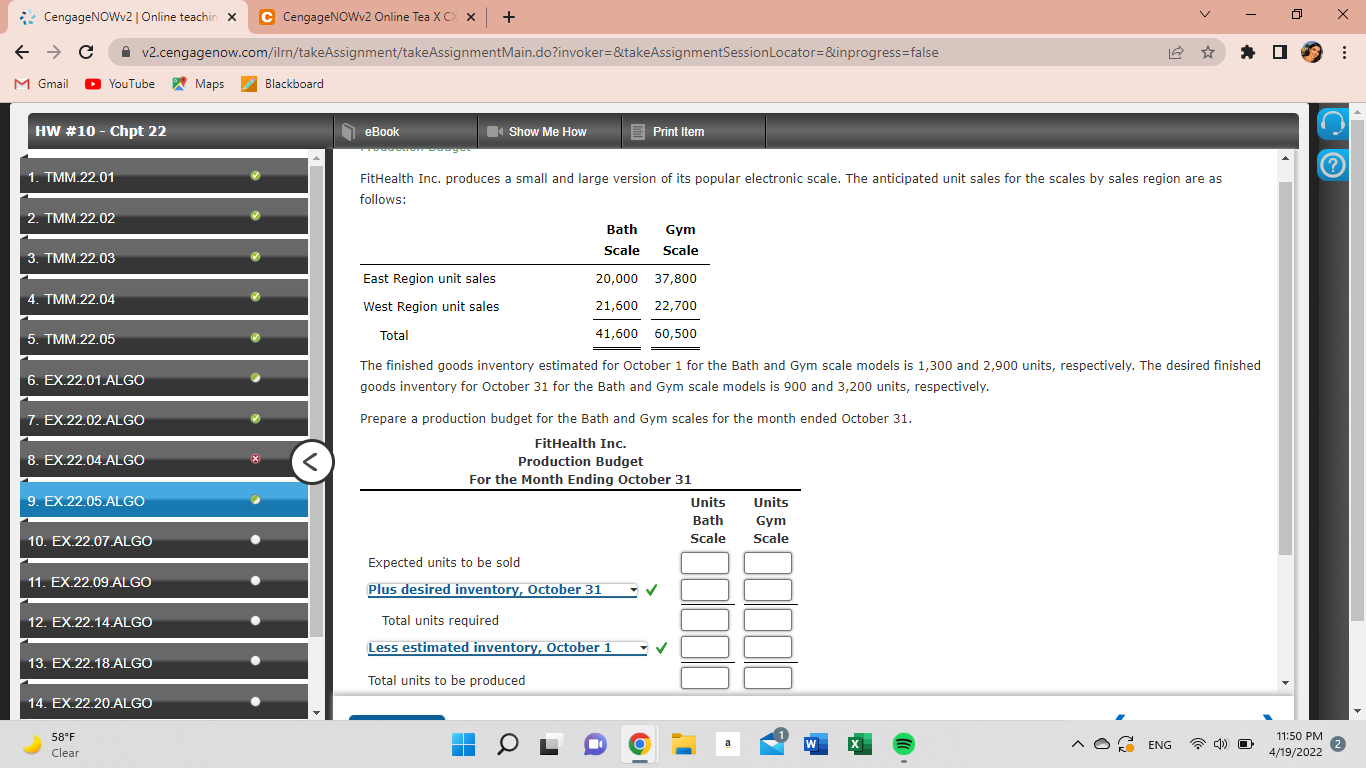Image resolution: width=1366 pixels, height=768 pixels.
Task: Toggle the bookmark star in the address bar
Action: (1208, 51)
